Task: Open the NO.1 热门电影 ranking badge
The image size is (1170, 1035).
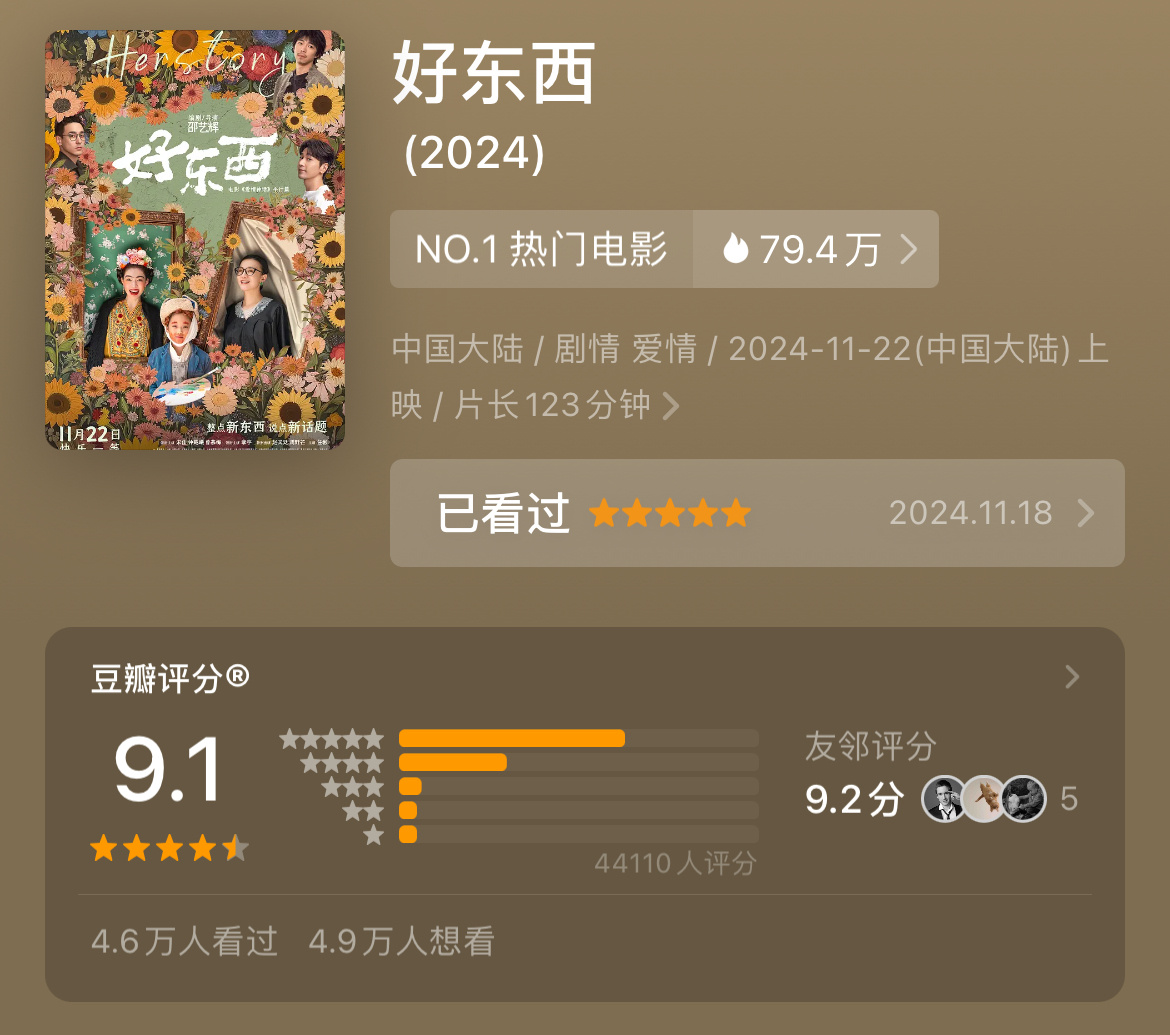Action: click(x=541, y=248)
